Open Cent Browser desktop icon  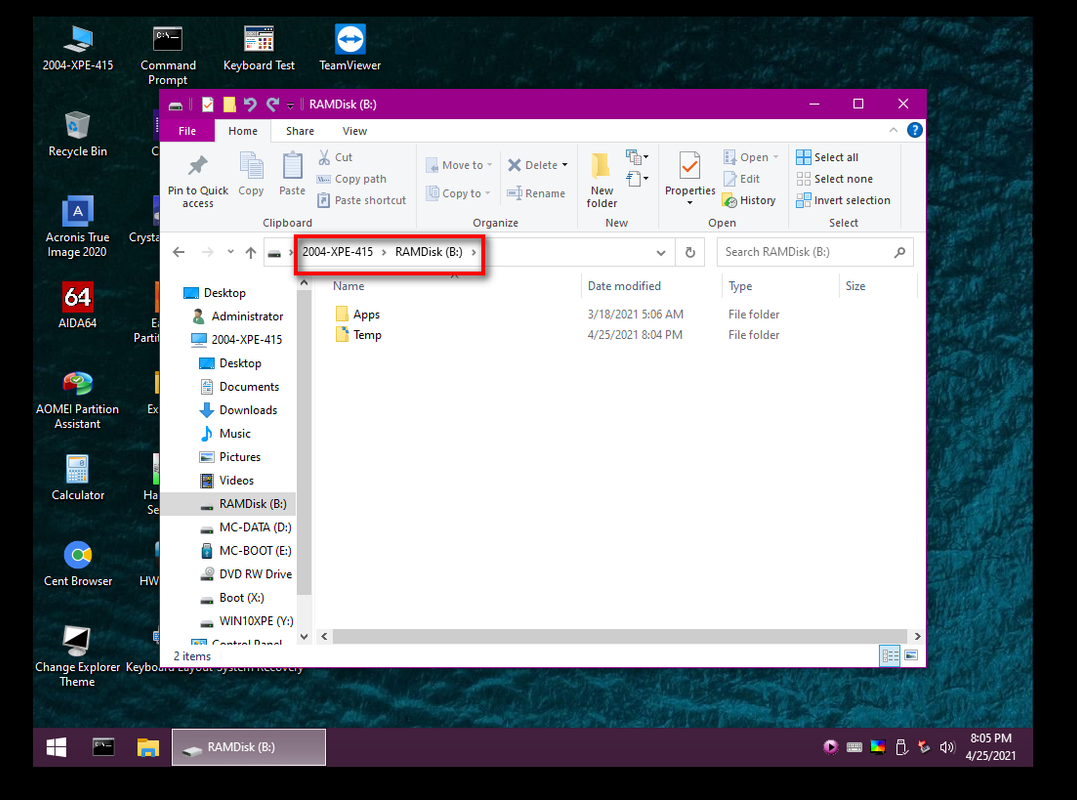pos(78,564)
